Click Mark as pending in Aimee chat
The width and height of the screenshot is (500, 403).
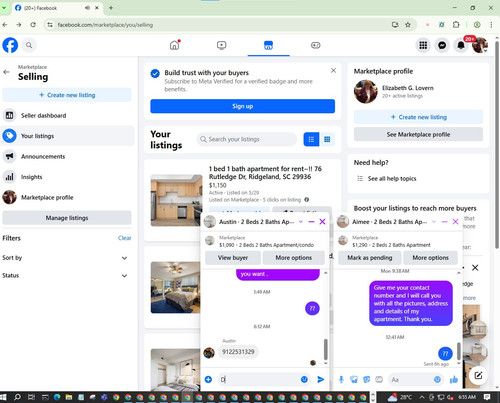point(370,258)
